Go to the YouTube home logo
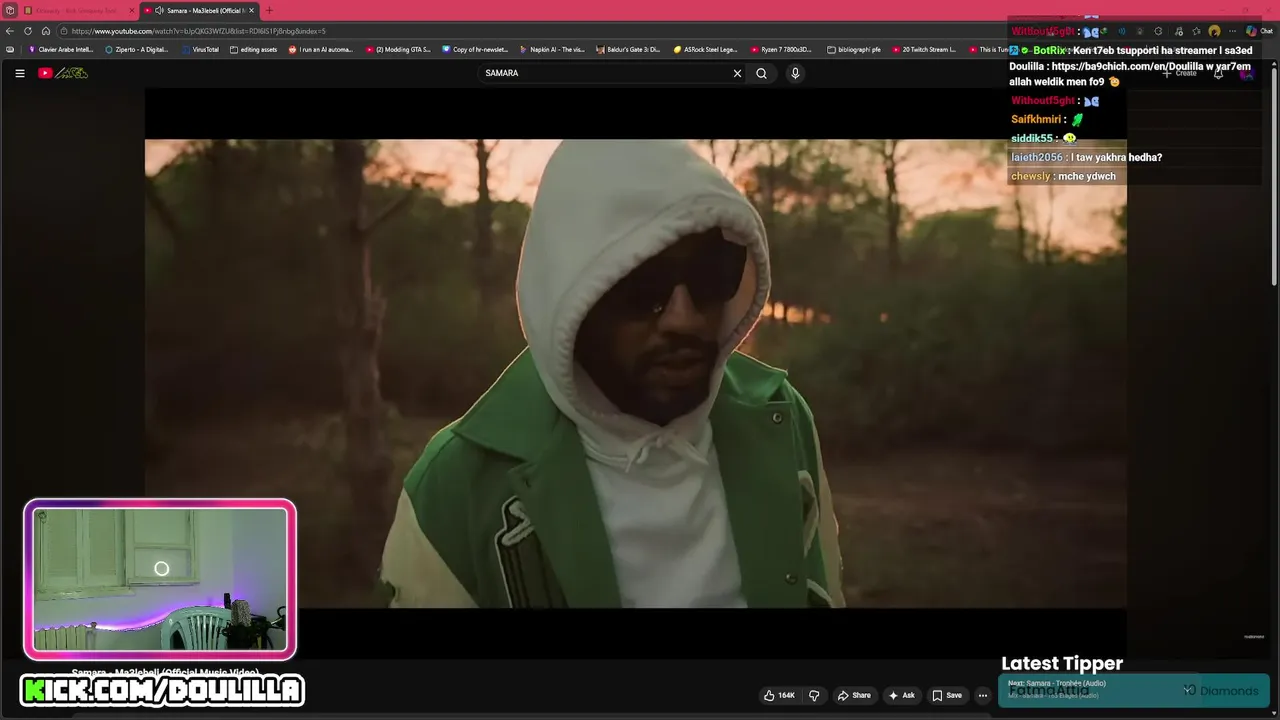 point(63,73)
